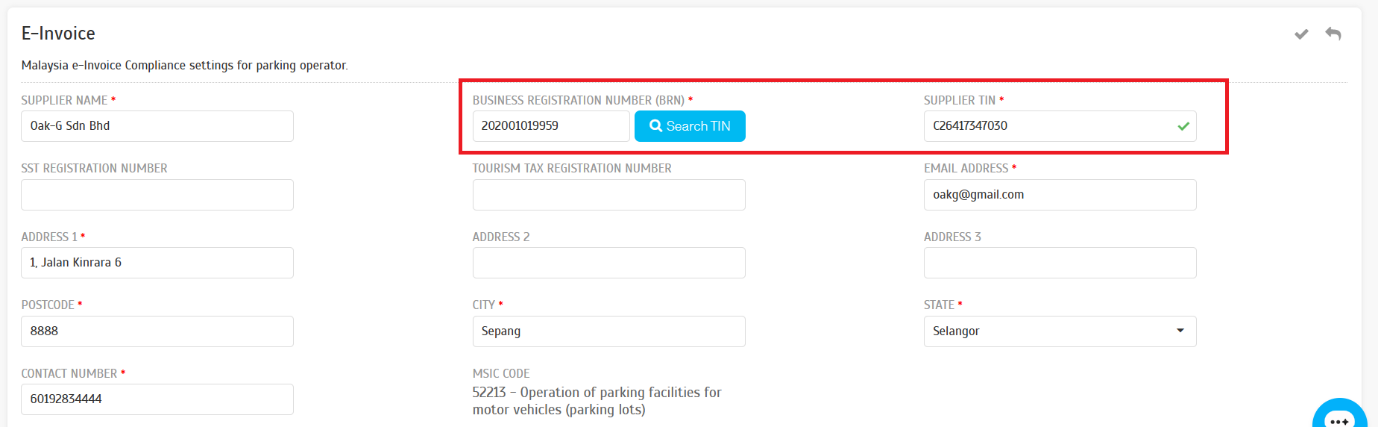
Task: Click the Supplier Name field
Action: tap(157, 126)
